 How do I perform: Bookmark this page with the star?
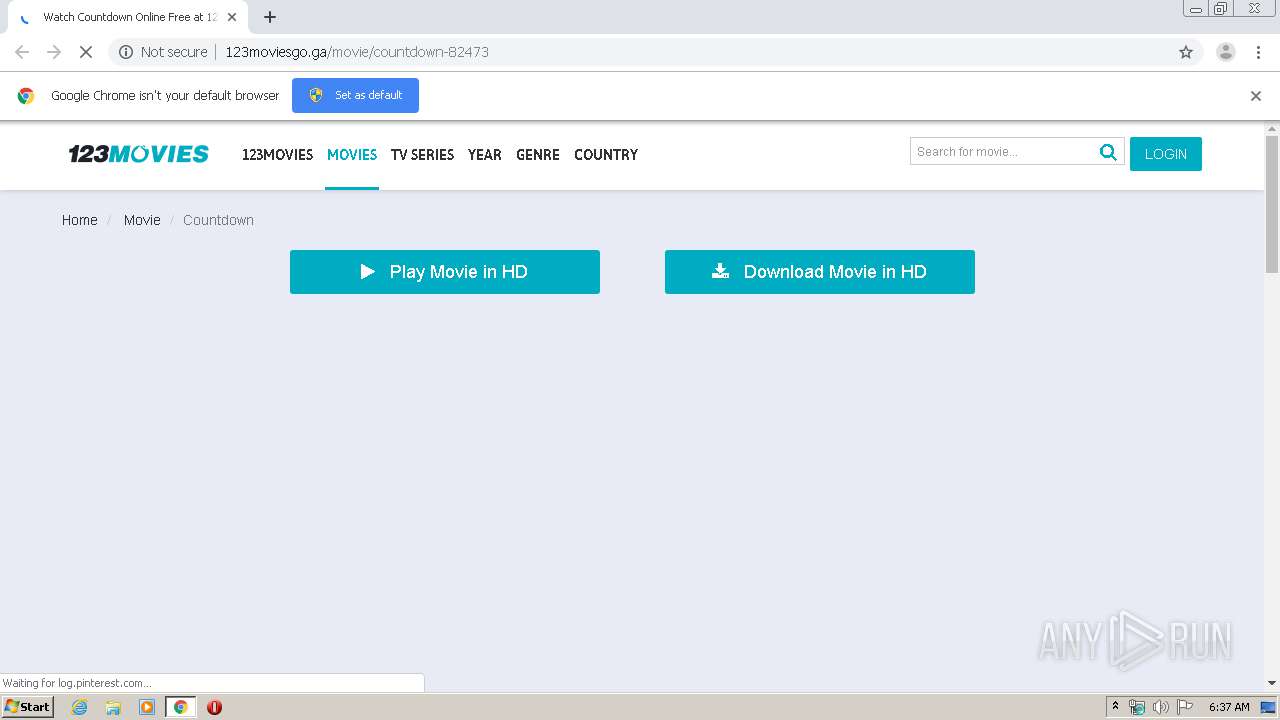point(1186,52)
